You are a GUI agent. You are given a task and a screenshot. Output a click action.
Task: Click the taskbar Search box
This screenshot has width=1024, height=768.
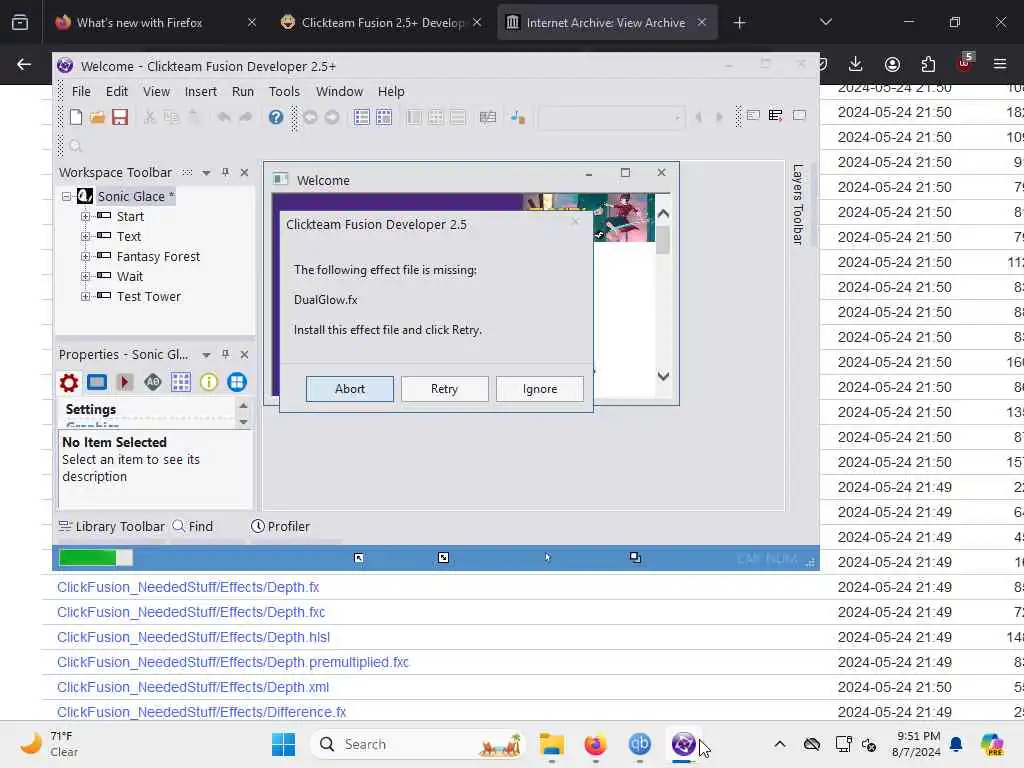click(418, 744)
